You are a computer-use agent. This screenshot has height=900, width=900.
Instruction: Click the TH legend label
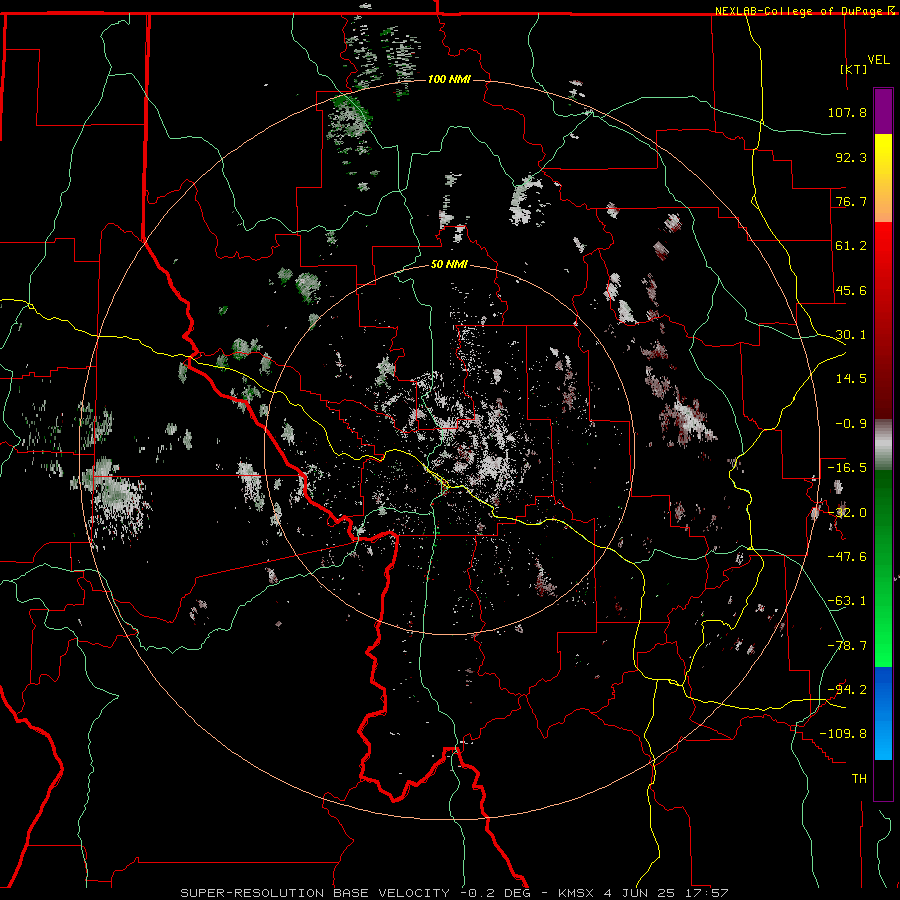click(x=859, y=779)
